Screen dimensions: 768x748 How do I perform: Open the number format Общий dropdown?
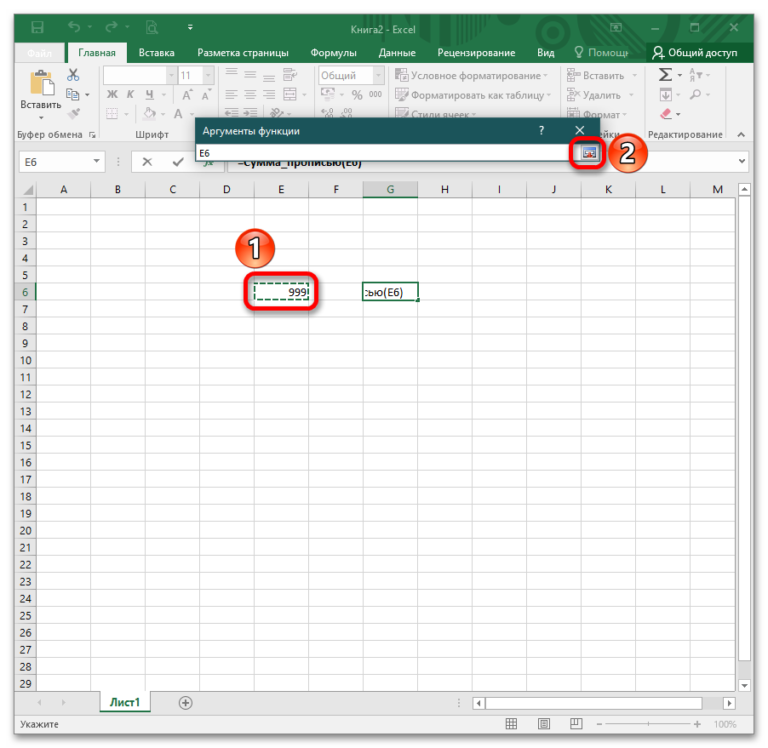point(378,75)
